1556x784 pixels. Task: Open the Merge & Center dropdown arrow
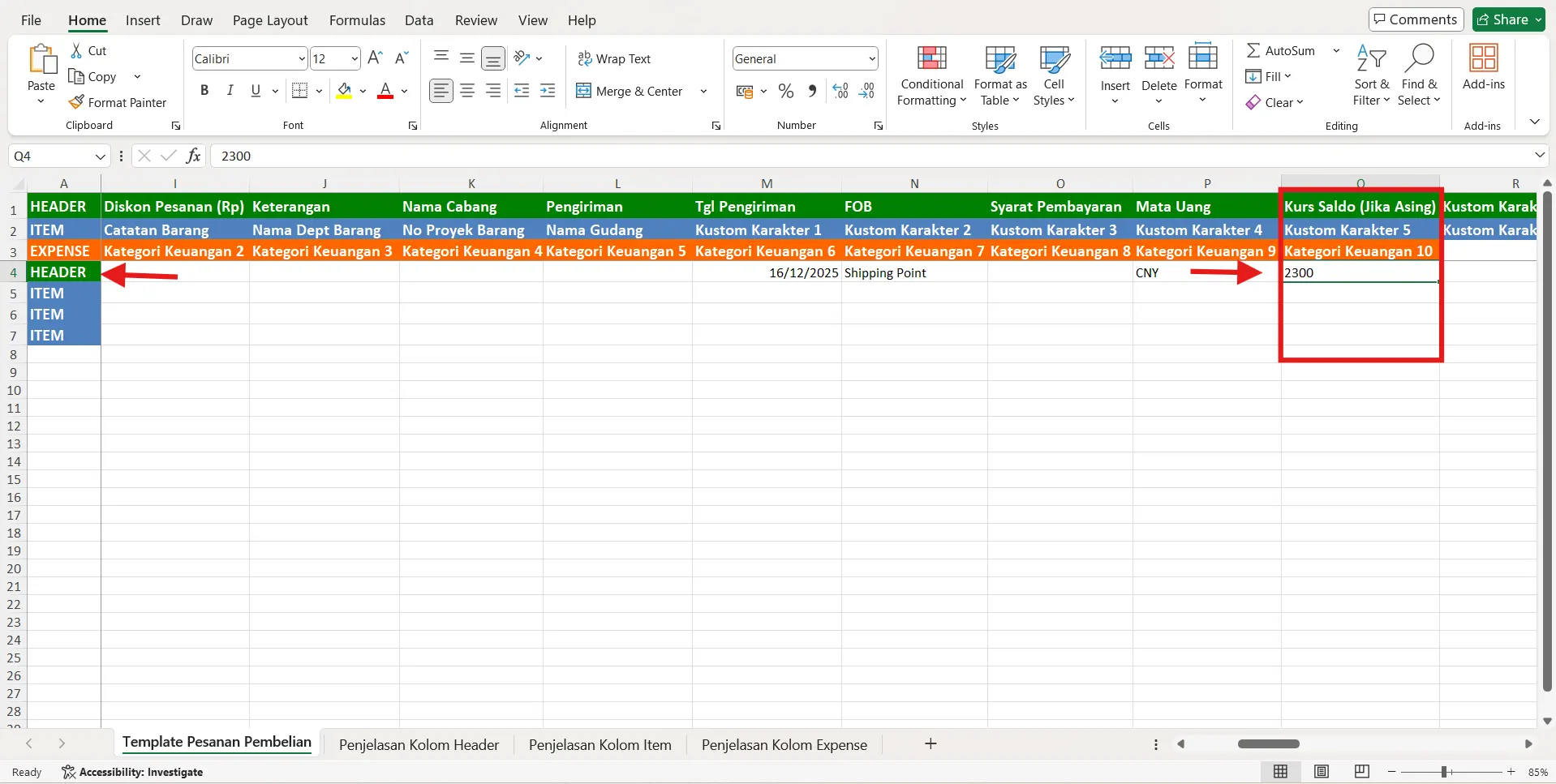[x=703, y=91]
